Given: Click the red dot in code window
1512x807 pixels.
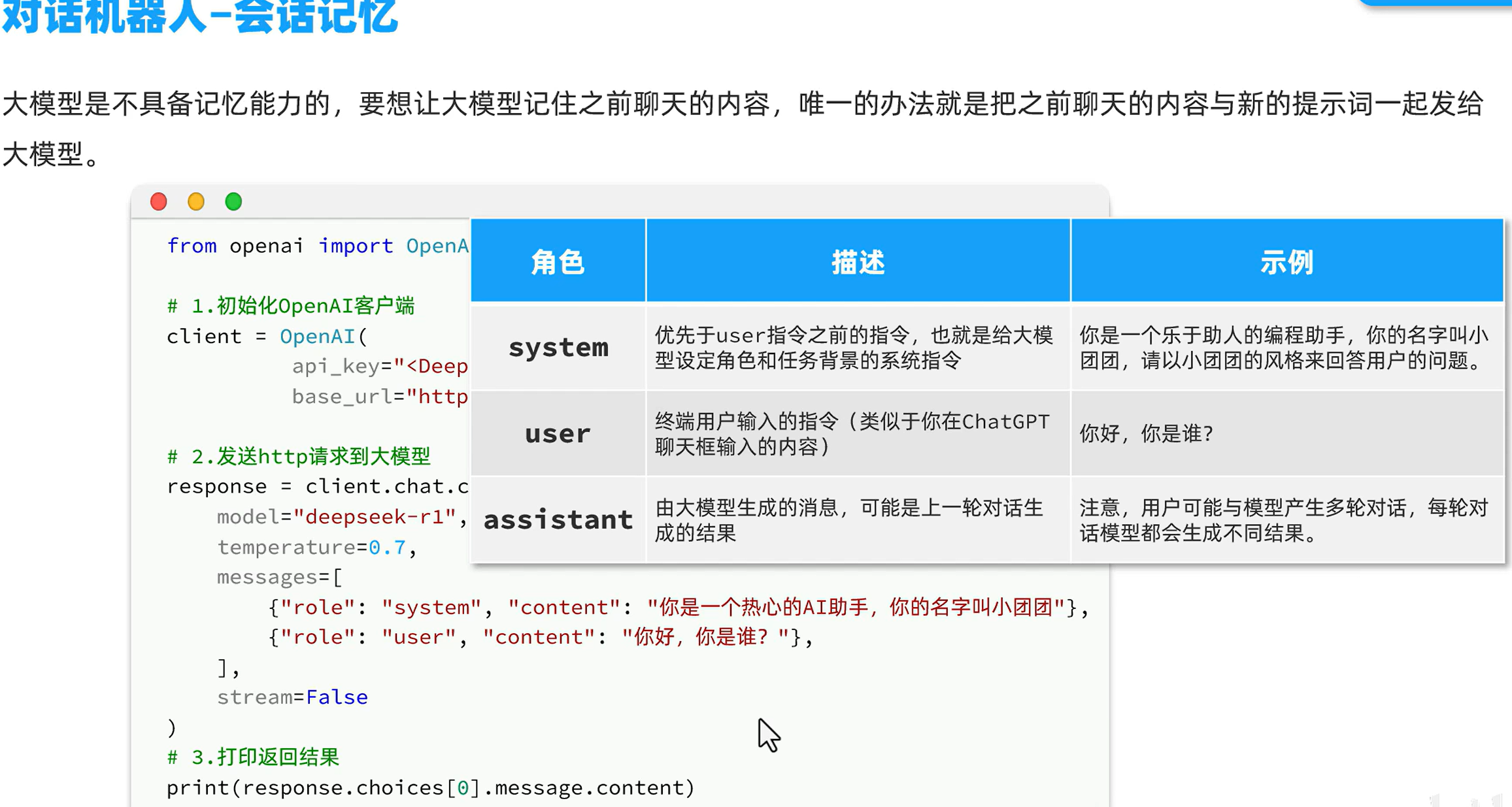Looking at the screenshot, I should click(x=159, y=201).
